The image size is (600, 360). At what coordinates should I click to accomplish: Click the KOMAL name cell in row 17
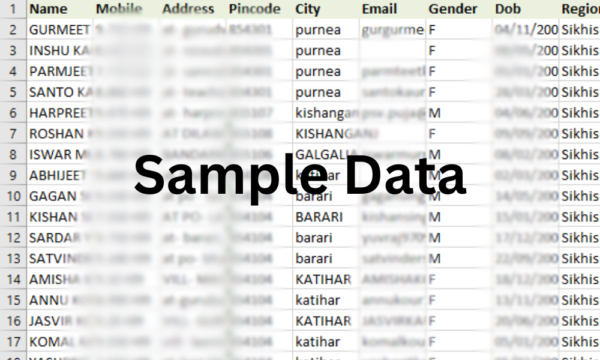tap(60, 341)
